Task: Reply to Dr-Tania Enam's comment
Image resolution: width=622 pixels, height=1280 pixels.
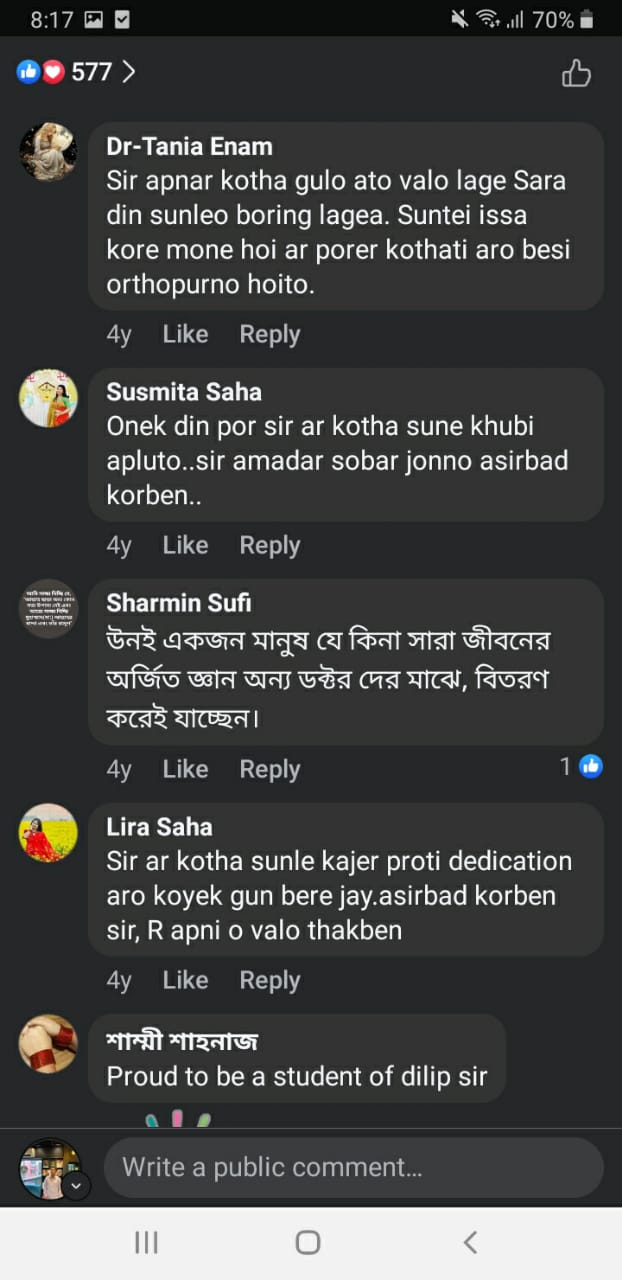Action: (269, 334)
